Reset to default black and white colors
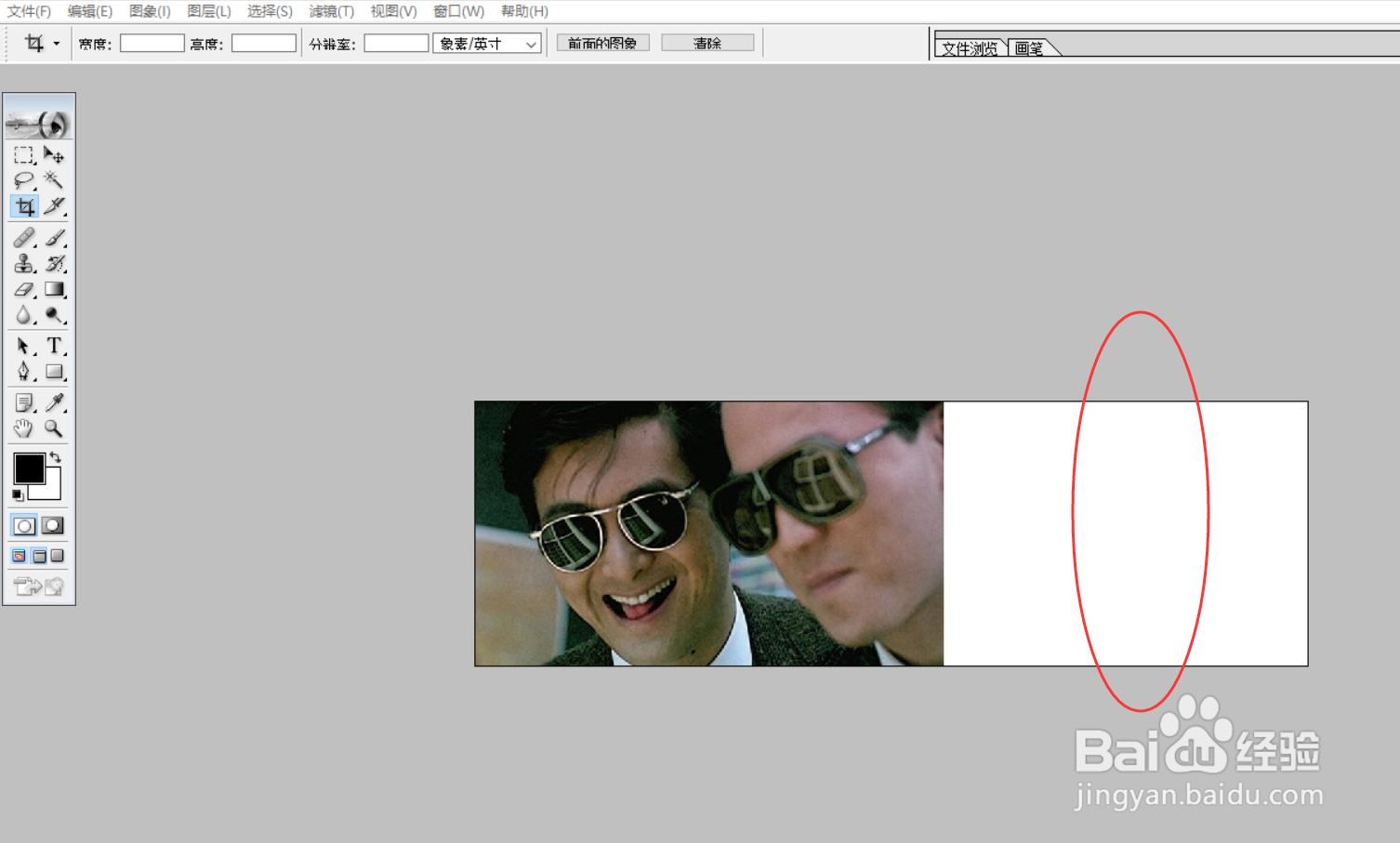Image resolution: width=1400 pixels, height=843 pixels. pos(18,494)
